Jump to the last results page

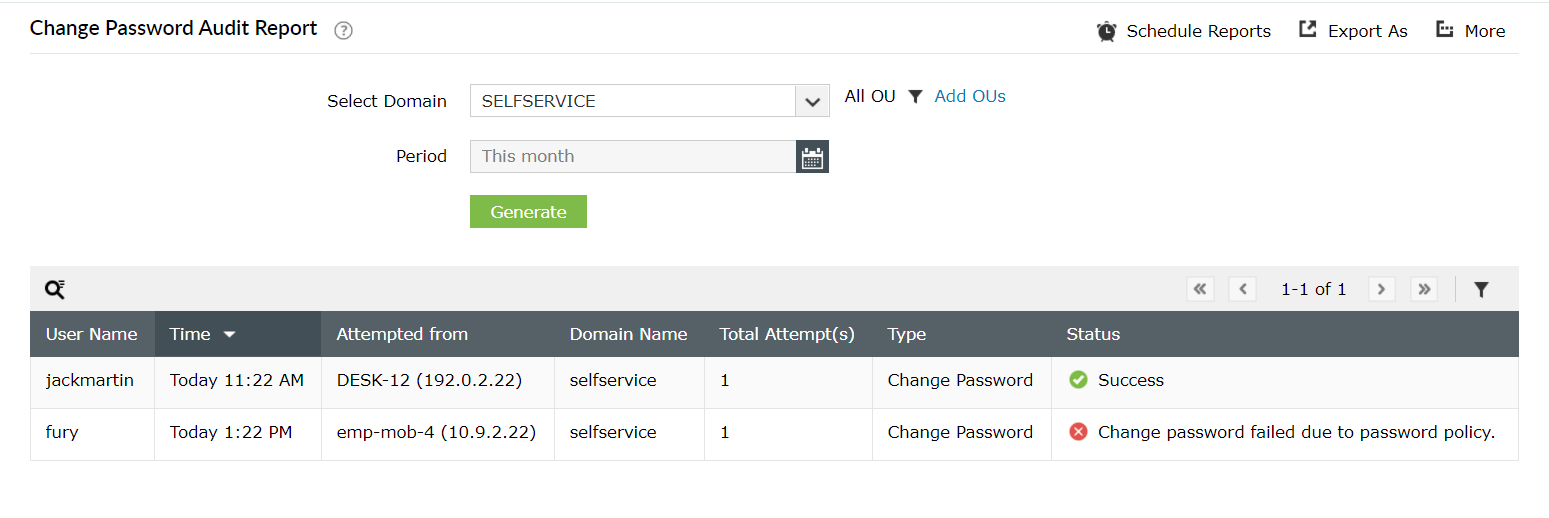[x=1424, y=289]
